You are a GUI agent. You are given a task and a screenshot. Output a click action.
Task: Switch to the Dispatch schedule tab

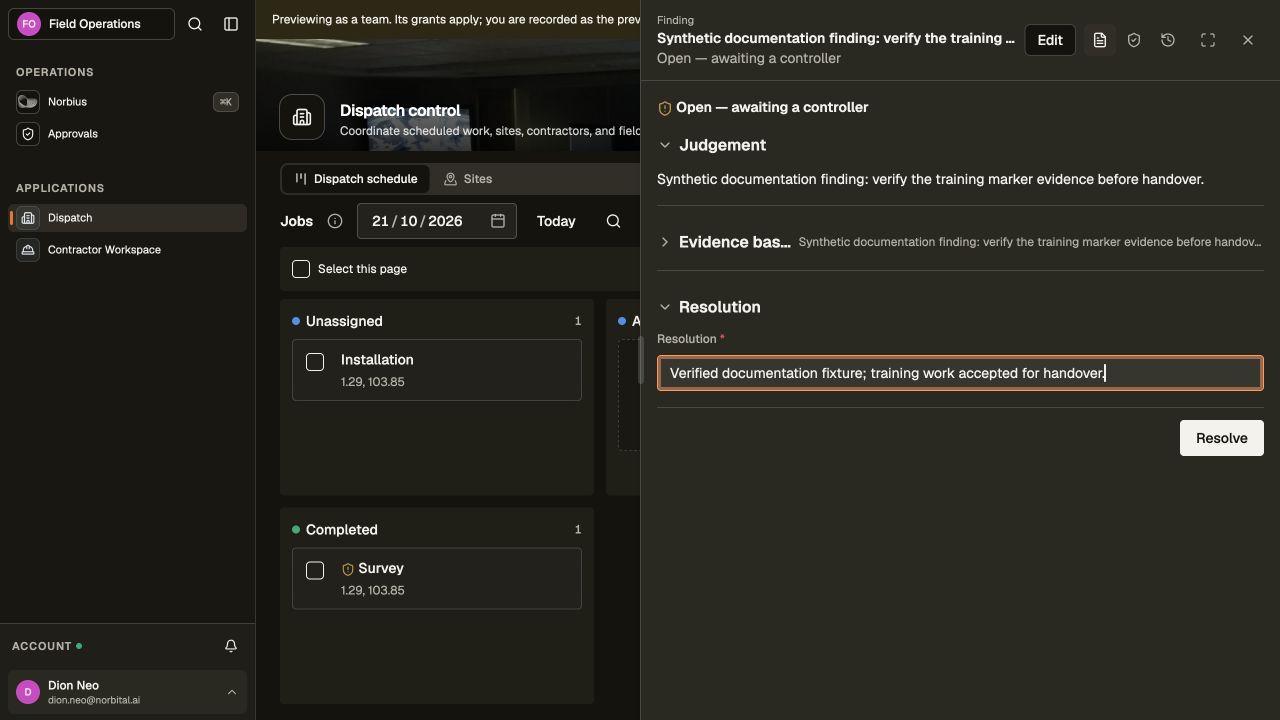(x=355, y=179)
